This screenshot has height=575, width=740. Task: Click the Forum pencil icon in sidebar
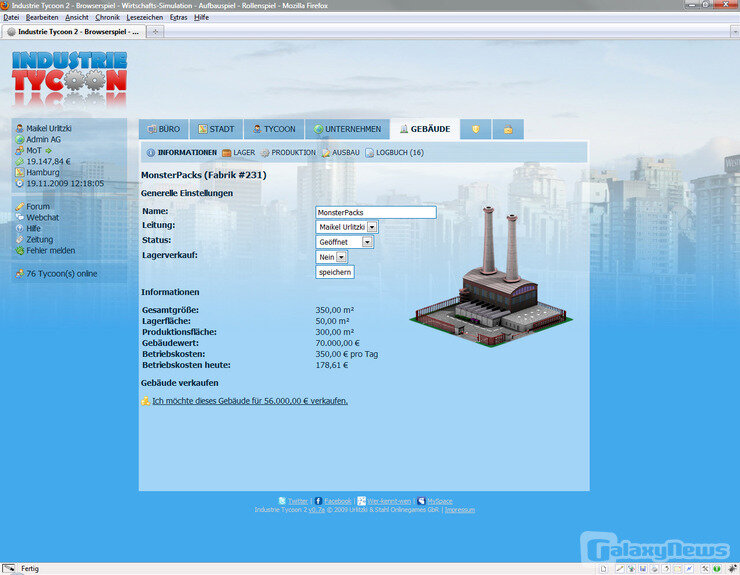(x=19, y=207)
